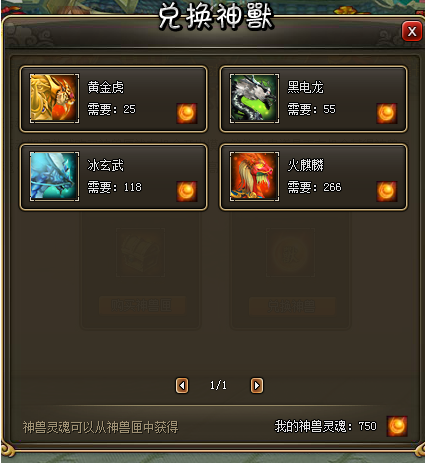Image resolution: width=425 pixels, height=463 pixels.
Task: Click the 黄金虎 name label
Action: point(106,87)
